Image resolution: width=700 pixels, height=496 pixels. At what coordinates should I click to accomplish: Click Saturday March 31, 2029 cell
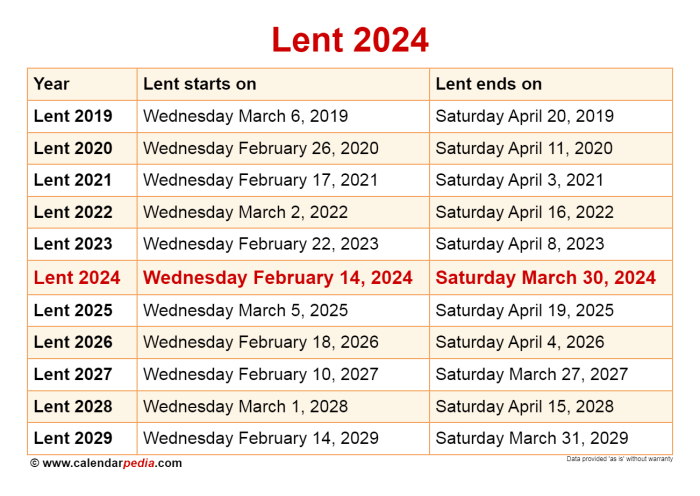tap(532, 438)
